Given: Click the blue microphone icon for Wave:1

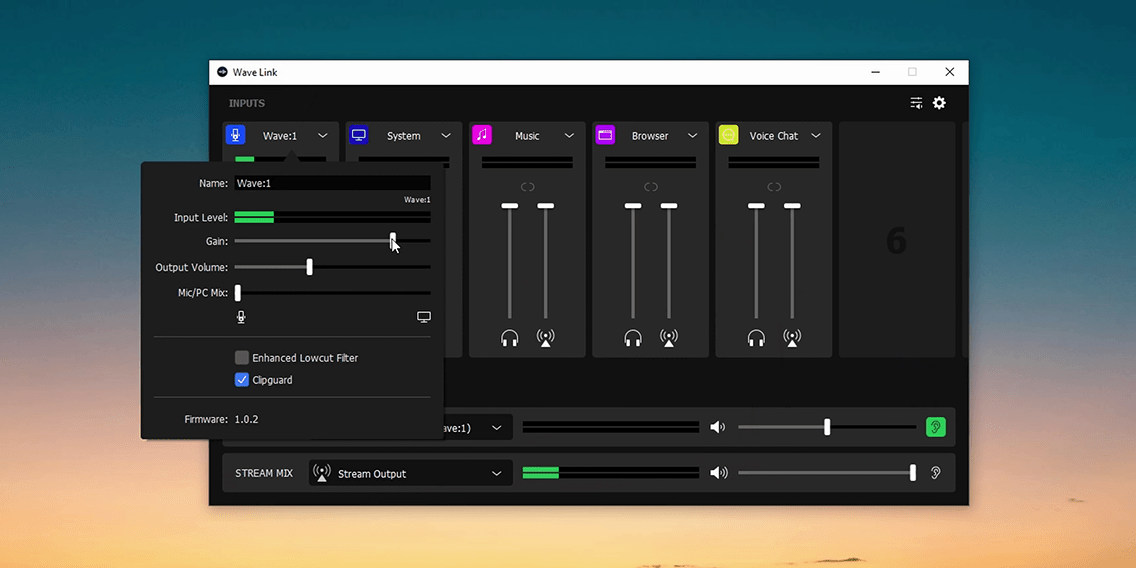Looking at the screenshot, I should tap(235, 135).
